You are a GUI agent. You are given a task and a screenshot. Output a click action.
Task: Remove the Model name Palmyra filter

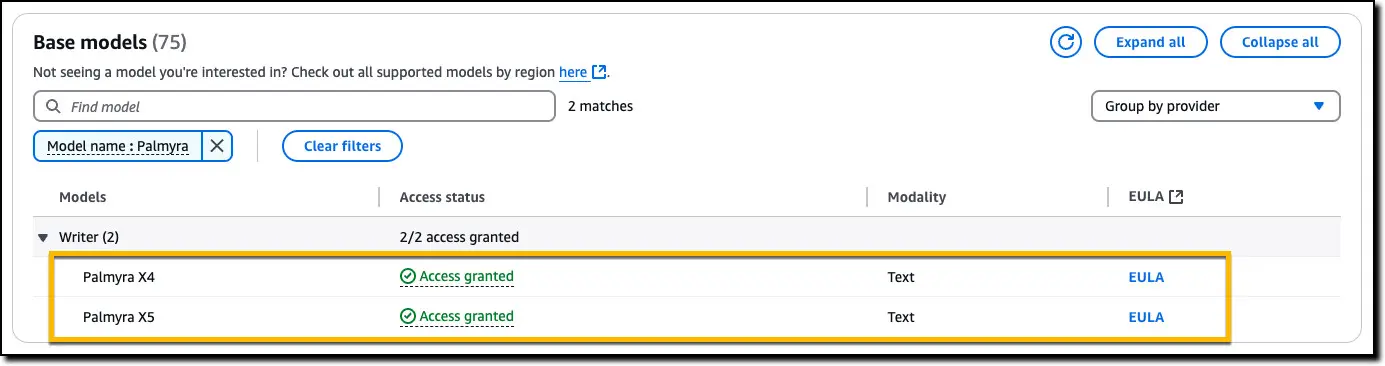pyautogui.click(x=217, y=146)
